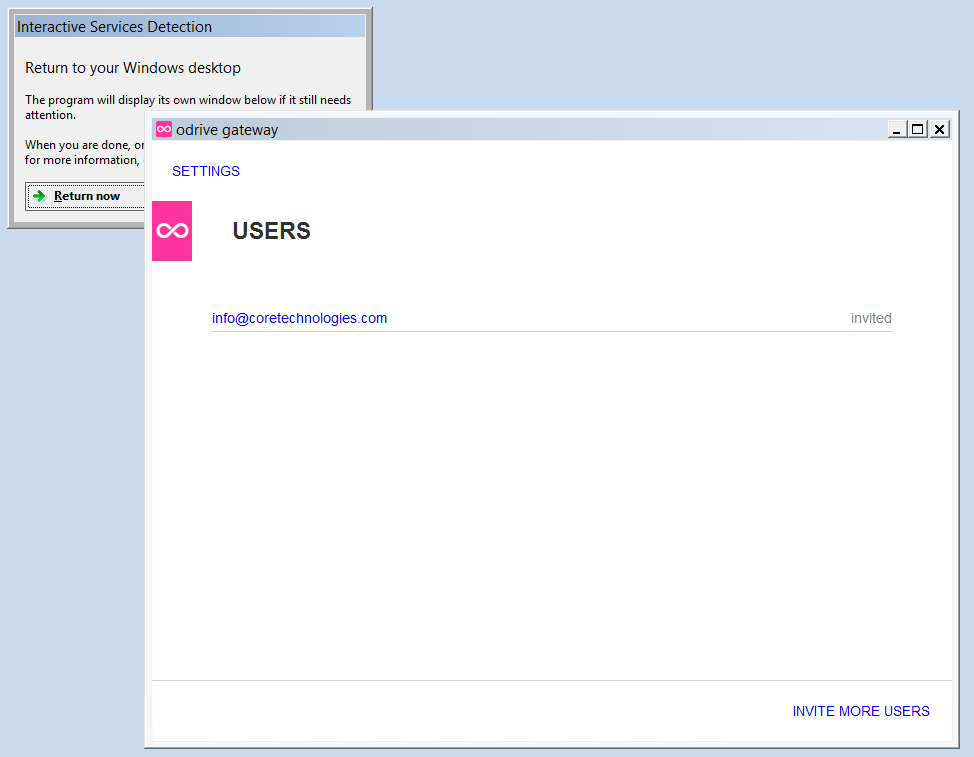Click the 'invited' status text
The width and height of the screenshot is (974, 757).
pos(871,318)
